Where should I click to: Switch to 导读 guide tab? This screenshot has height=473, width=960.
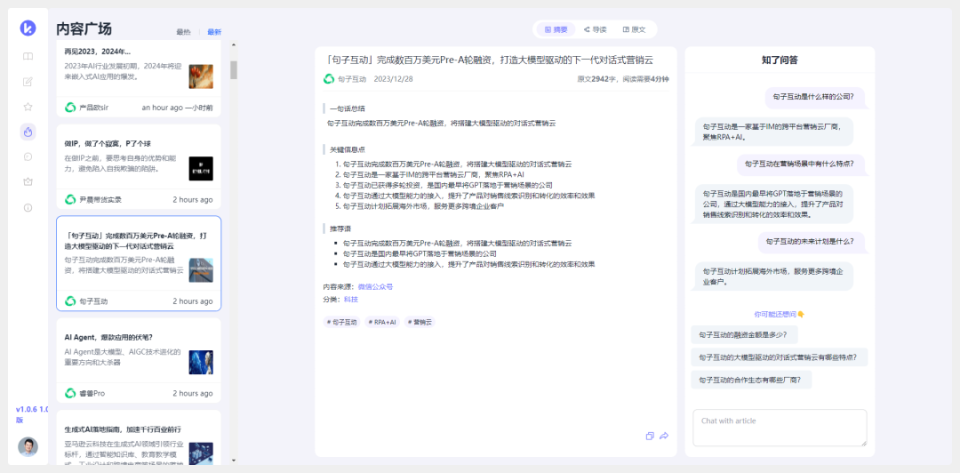click(595, 29)
